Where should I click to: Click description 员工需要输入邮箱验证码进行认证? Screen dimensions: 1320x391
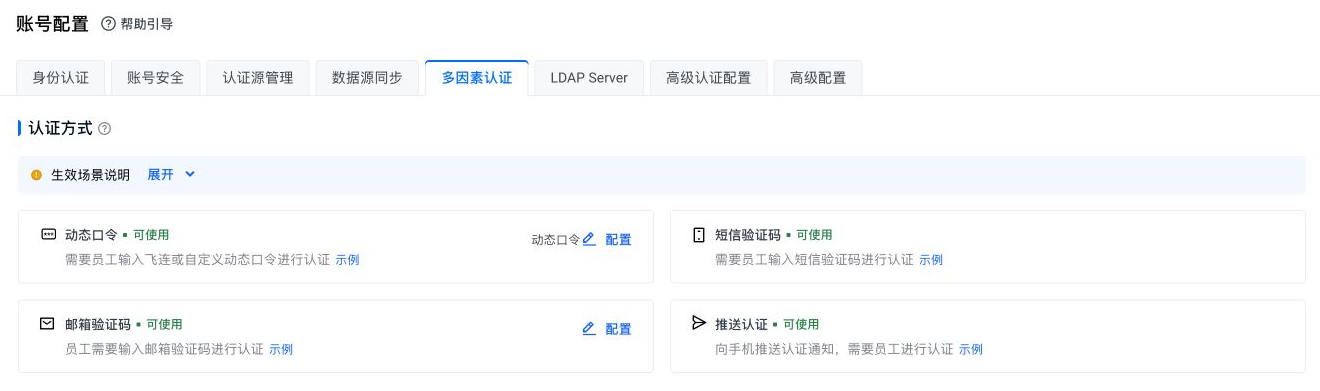tap(164, 350)
